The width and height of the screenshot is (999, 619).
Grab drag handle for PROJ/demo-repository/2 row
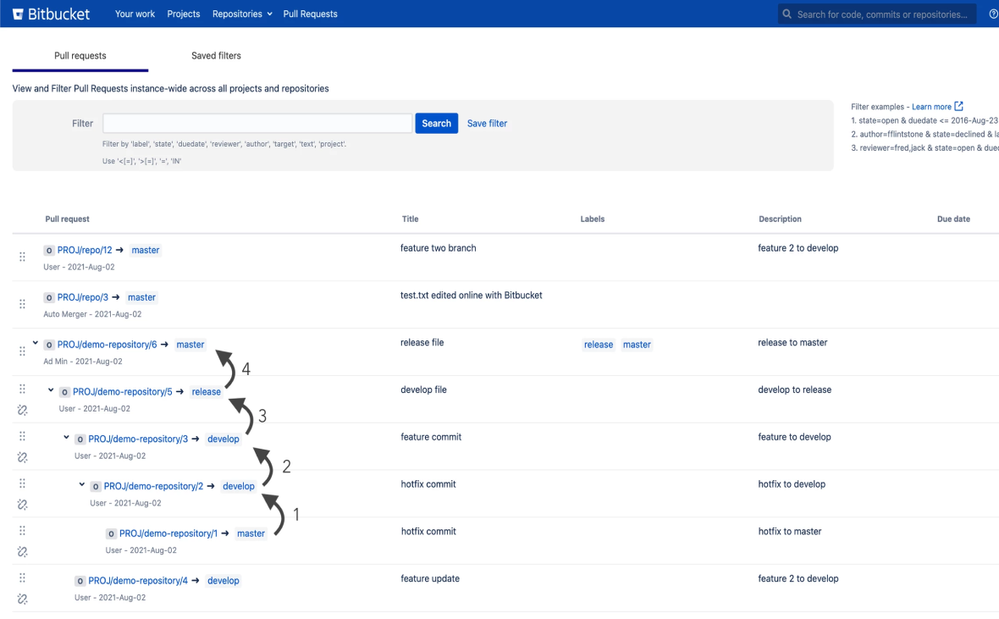(x=22, y=483)
